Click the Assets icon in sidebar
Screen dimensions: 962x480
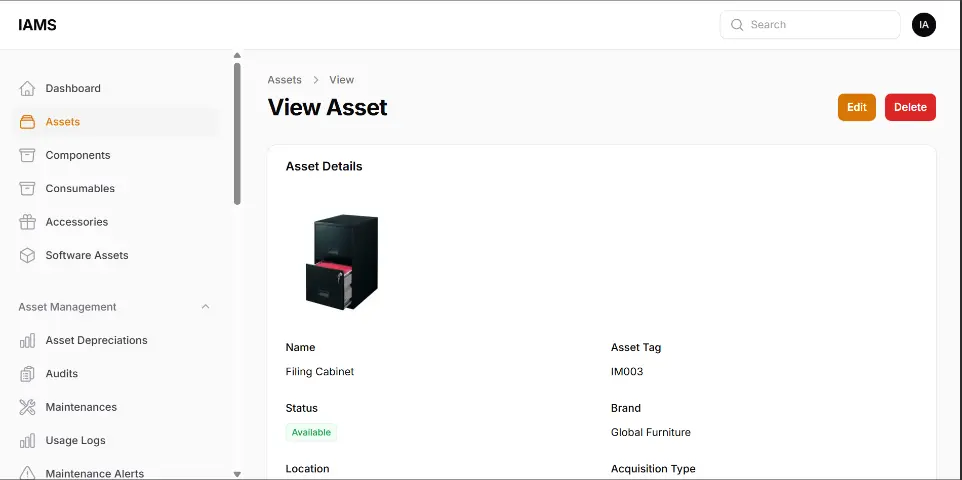pyautogui.click(x=27, y=122)
